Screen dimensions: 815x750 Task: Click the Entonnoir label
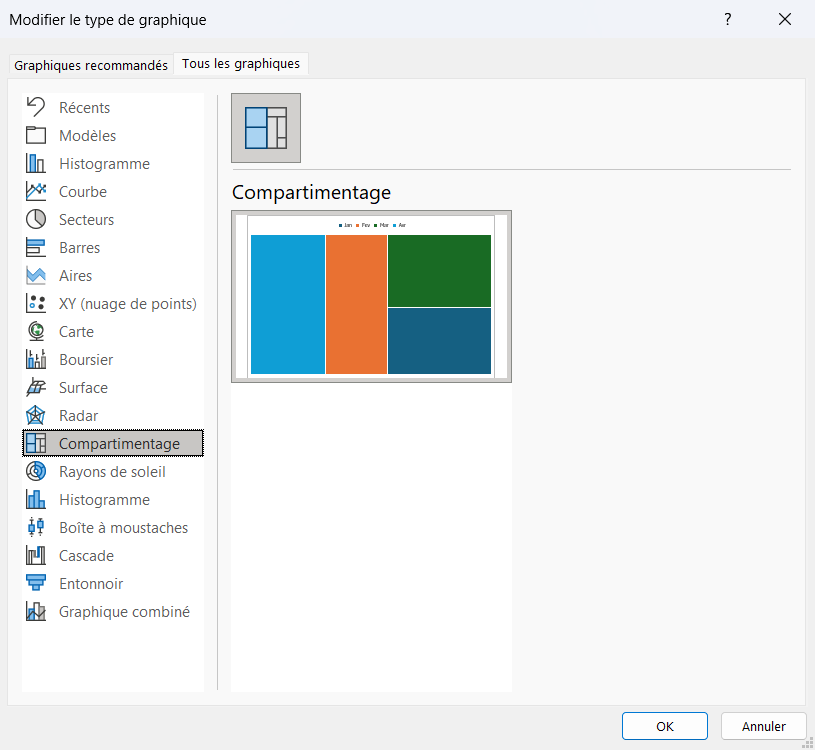[91, 584]
